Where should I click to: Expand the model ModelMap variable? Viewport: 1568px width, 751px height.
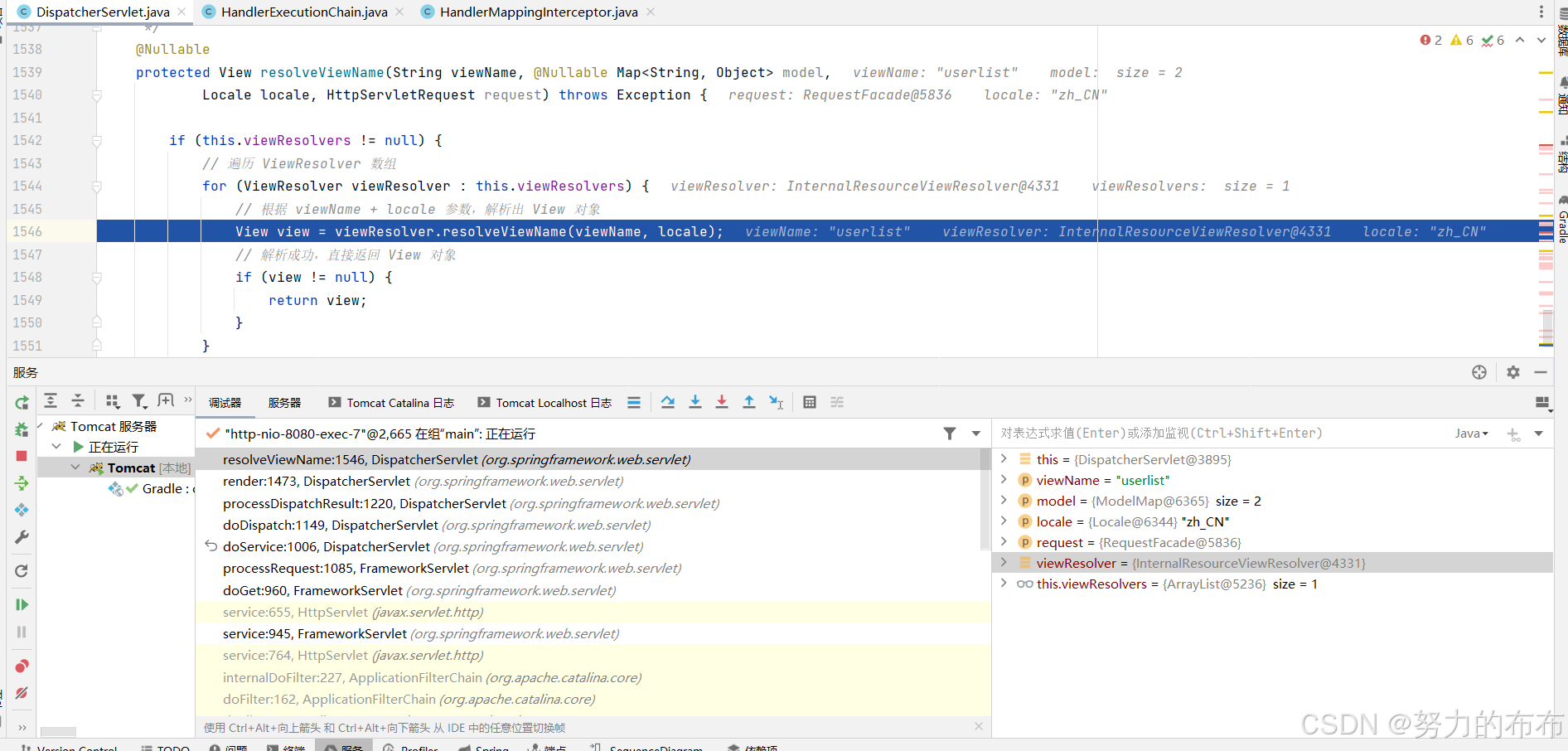1004,500
